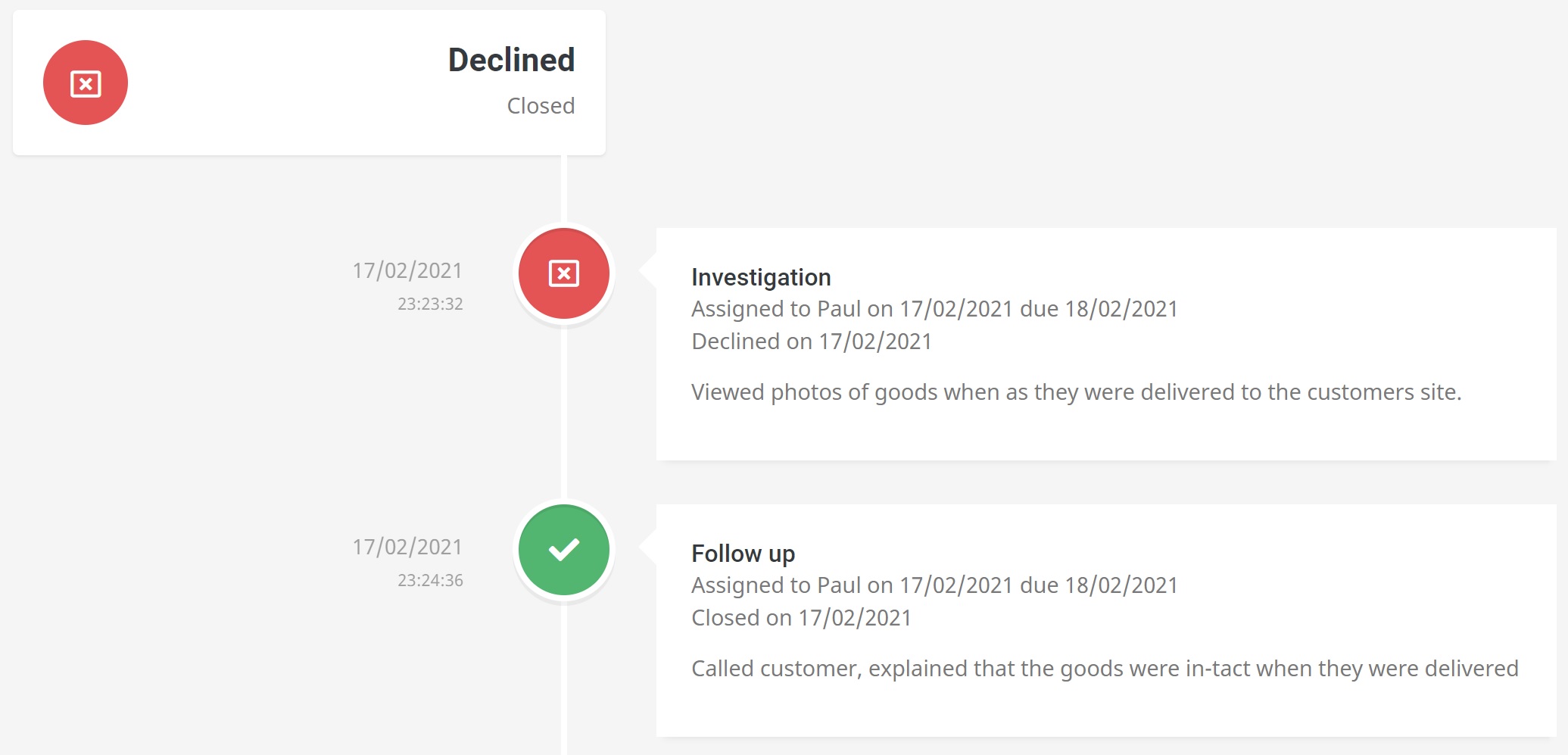Select the Declined heading text
The image size is (1568, 755).
[511, 60]
